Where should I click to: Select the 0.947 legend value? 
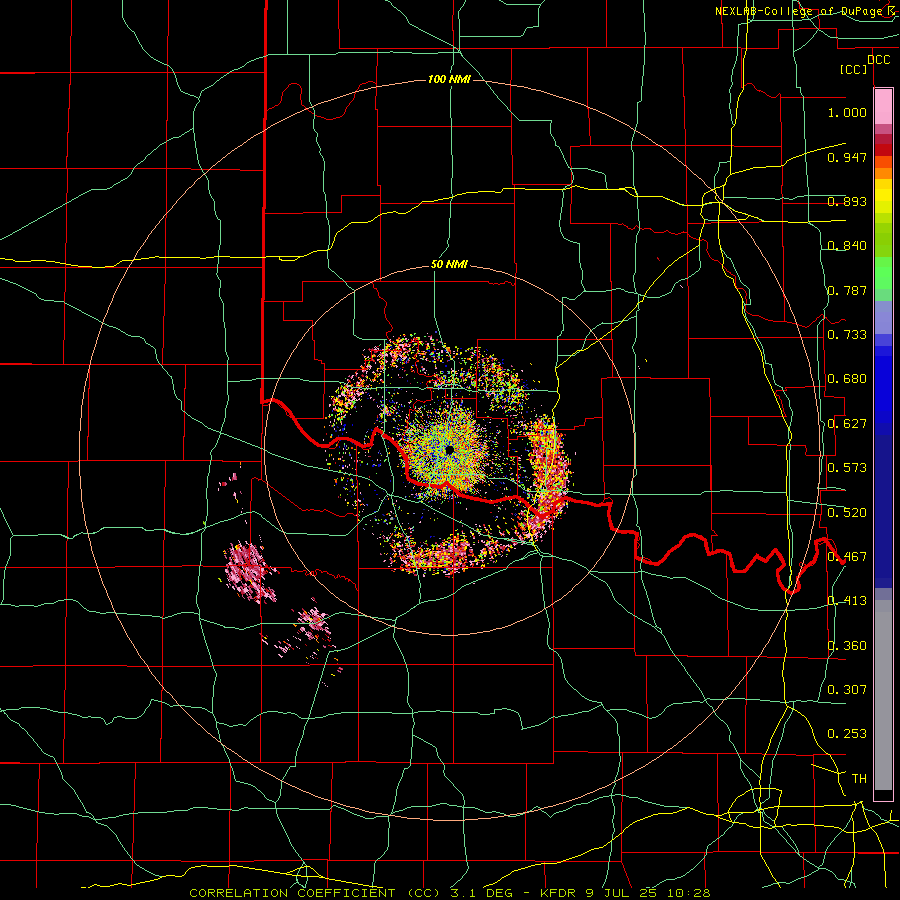tap(847, 157)
